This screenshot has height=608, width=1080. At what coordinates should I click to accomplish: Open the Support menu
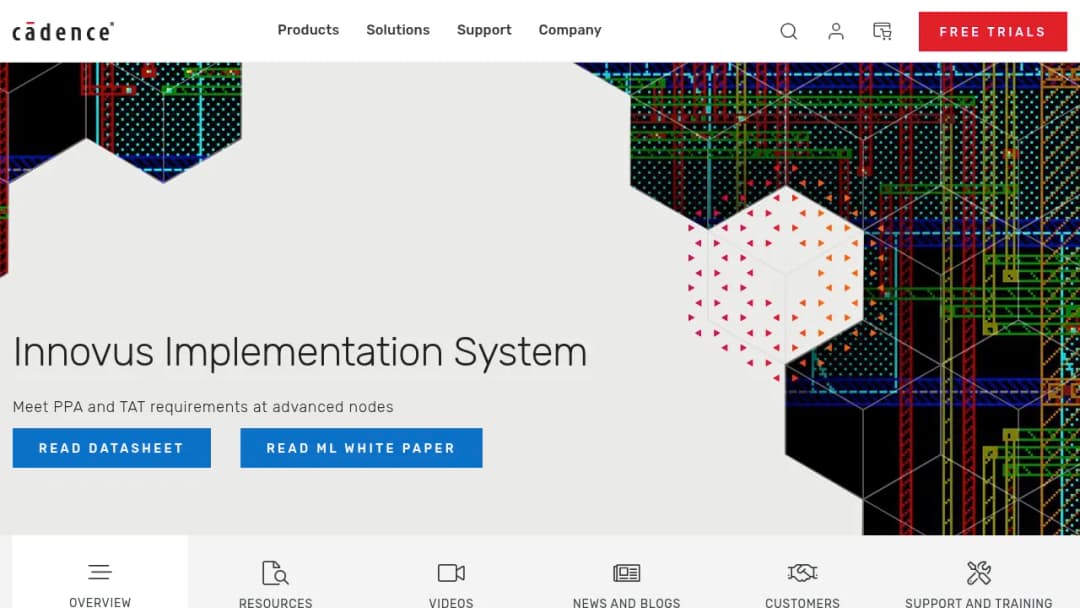[484, 30]
